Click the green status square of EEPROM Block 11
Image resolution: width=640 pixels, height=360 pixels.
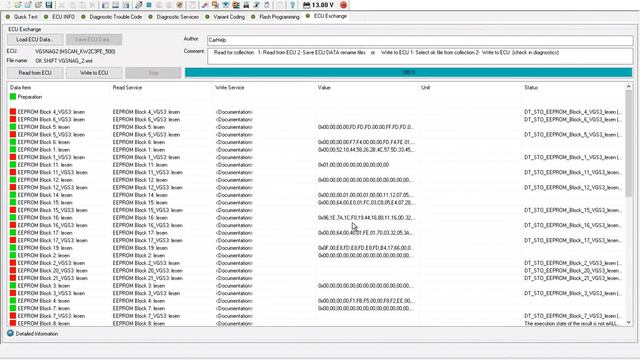tap(13, 164)
